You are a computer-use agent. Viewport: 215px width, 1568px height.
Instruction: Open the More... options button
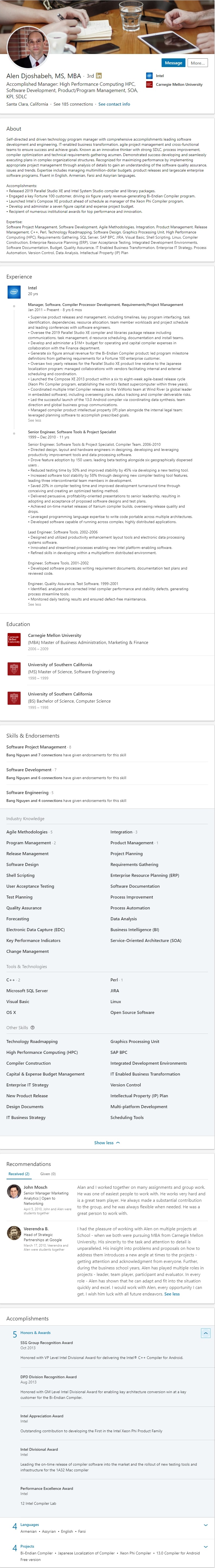199,63
